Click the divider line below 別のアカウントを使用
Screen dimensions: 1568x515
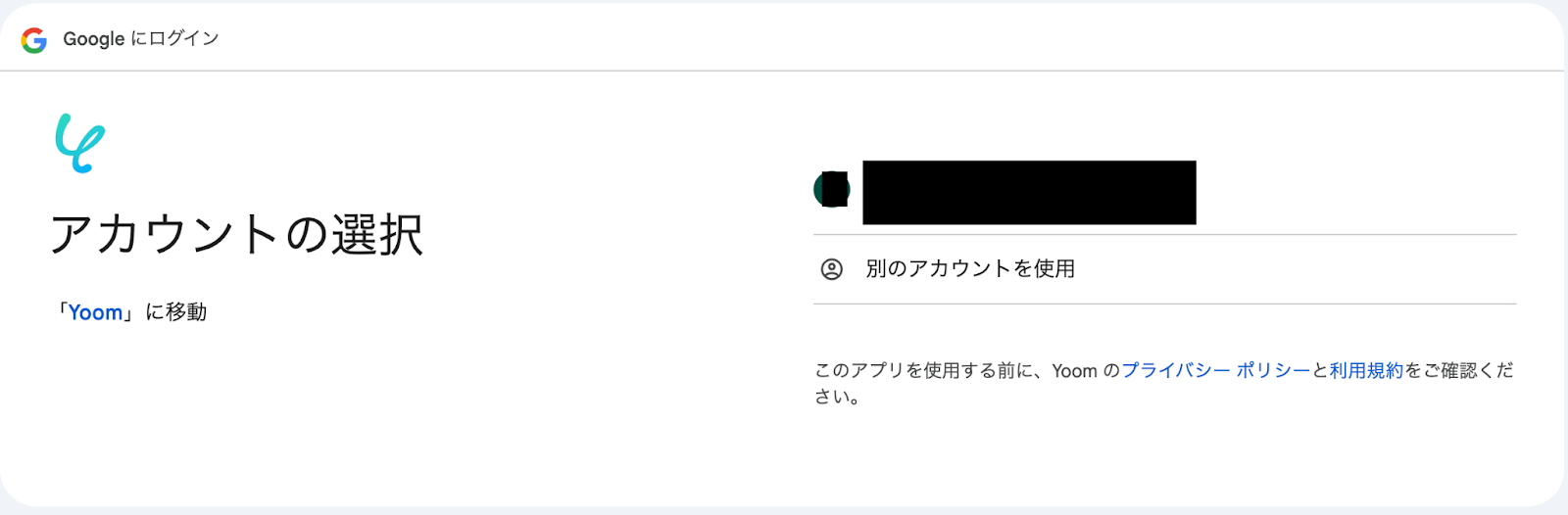[x=1165, y=304]
